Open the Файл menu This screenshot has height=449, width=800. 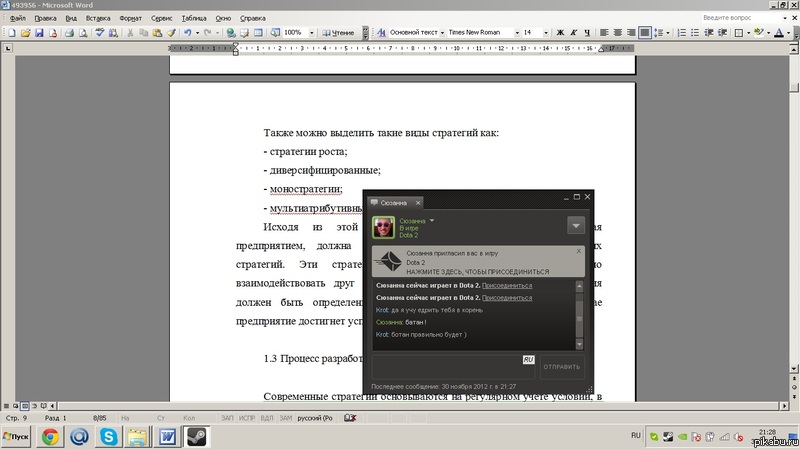click(x=17, y=18)
